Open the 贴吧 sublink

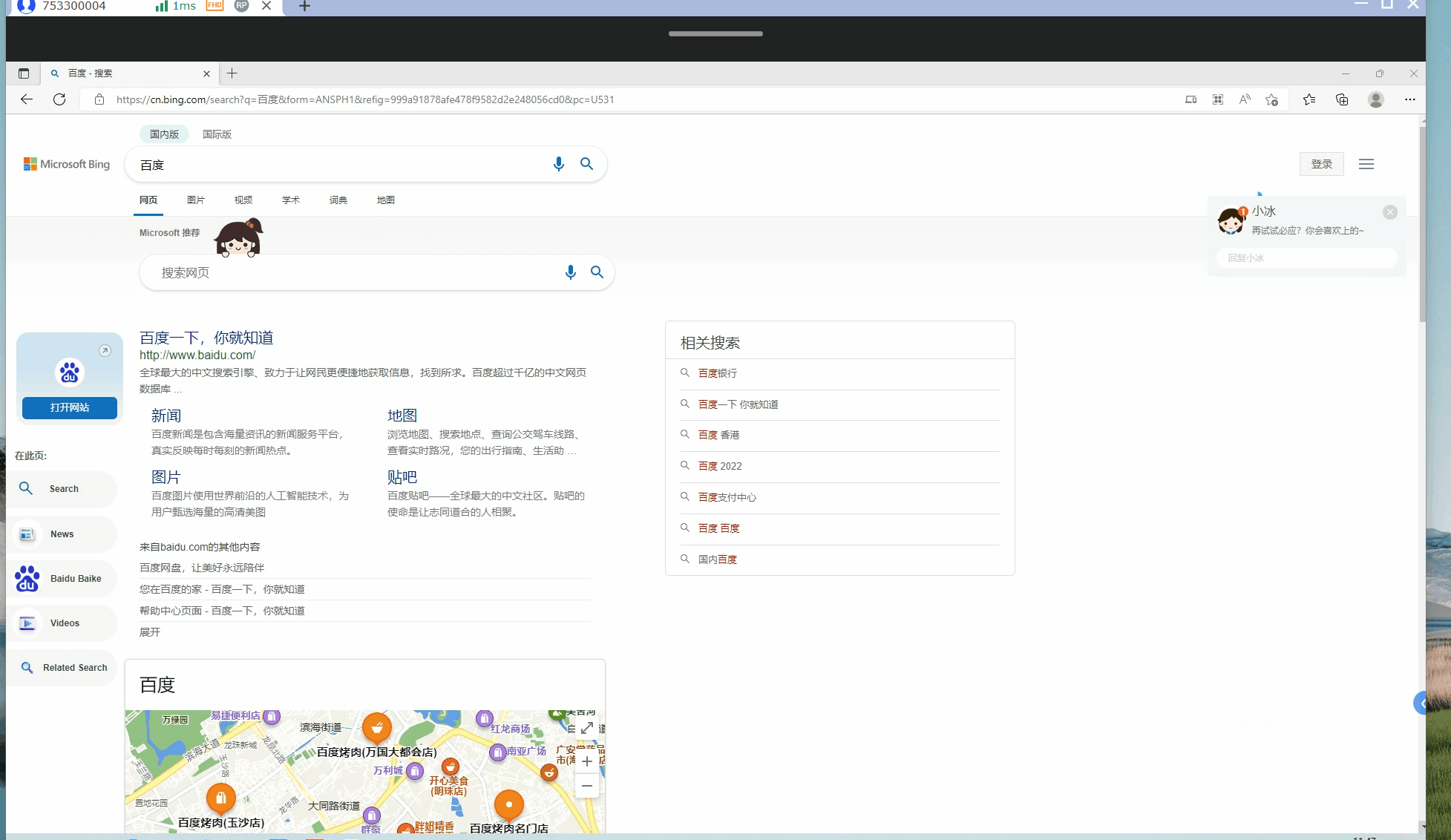pyautogui.click(x=402, y=478)
